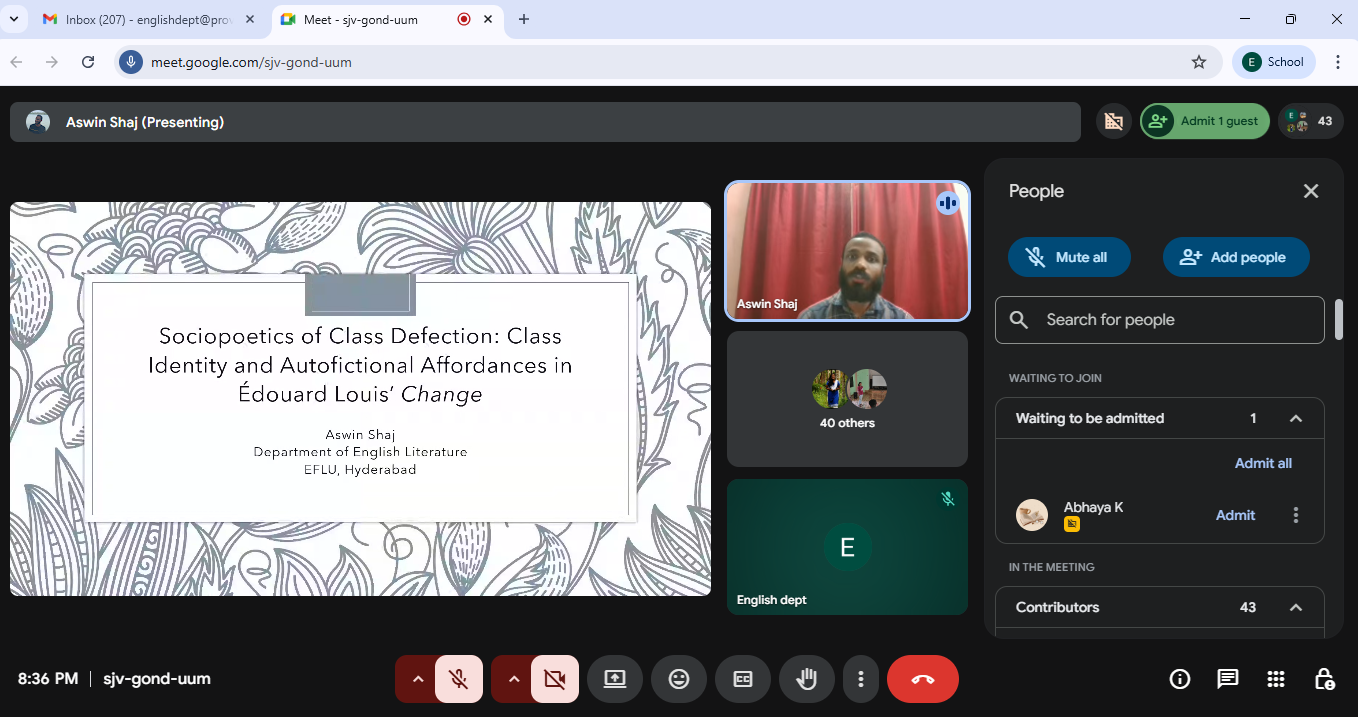
Task: Toggle the microphone mute button
Action: click(459, 679)
